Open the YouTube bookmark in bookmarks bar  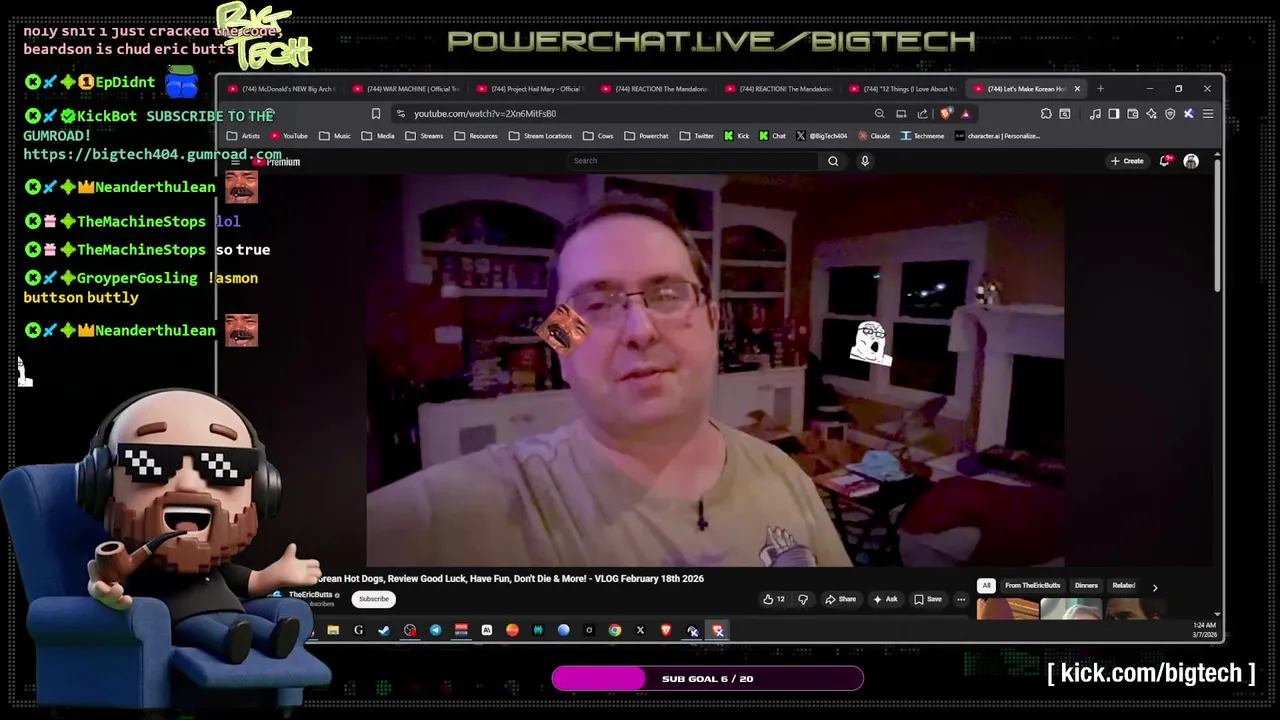coord(289,136)
